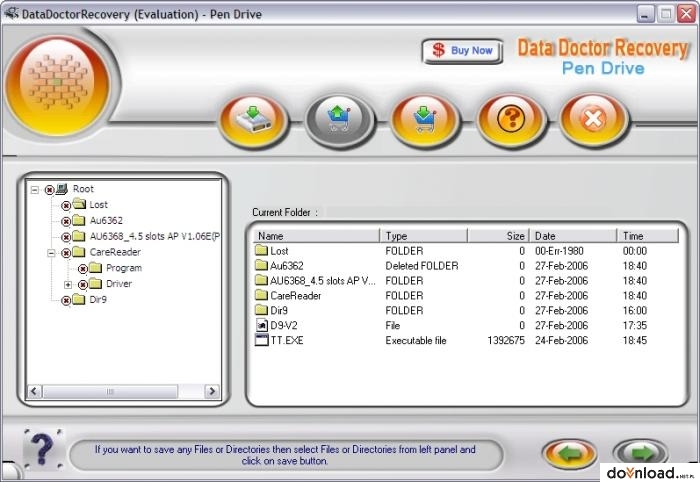
Task: Toggle the red mark next to Driver
Action: coord(83,285)
